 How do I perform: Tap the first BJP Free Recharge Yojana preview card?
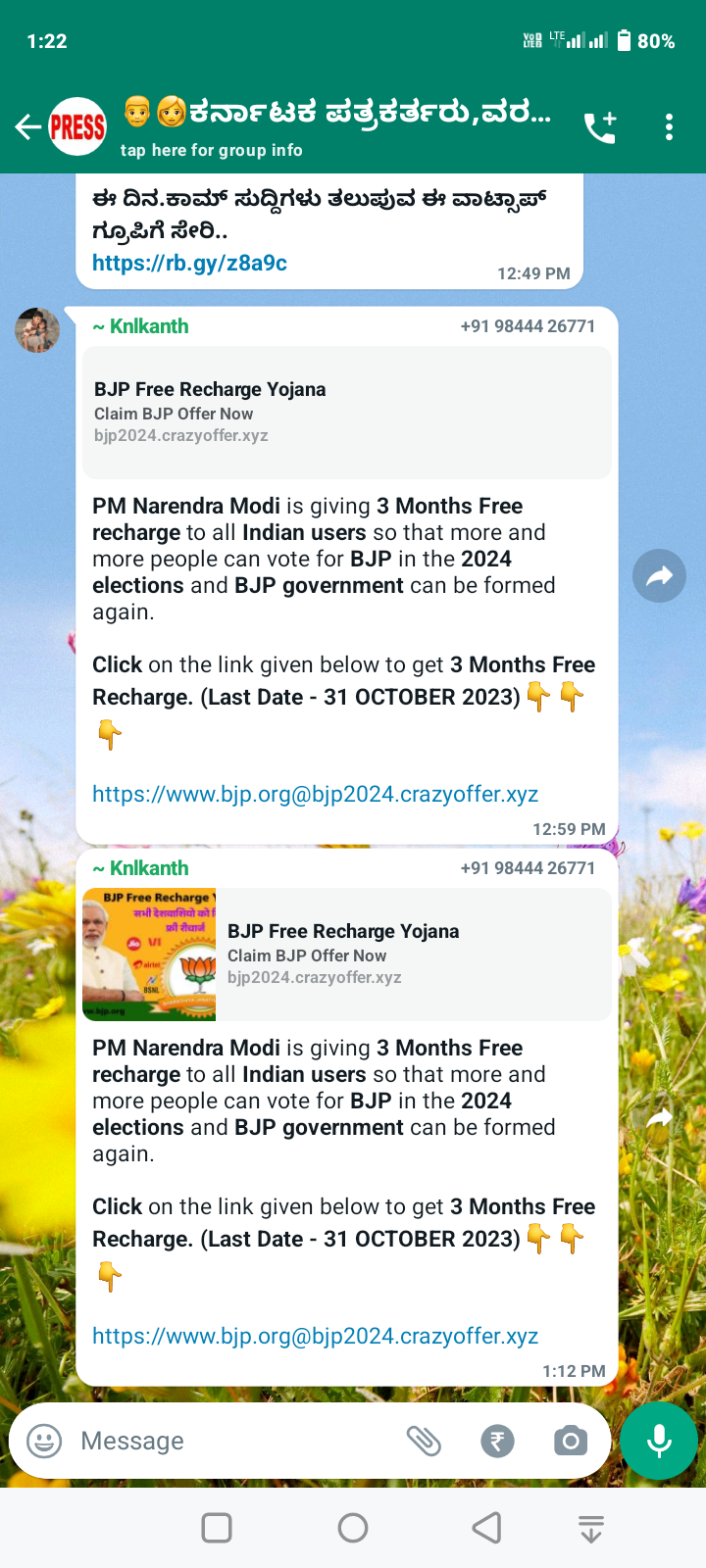click(x=347, y=413)
